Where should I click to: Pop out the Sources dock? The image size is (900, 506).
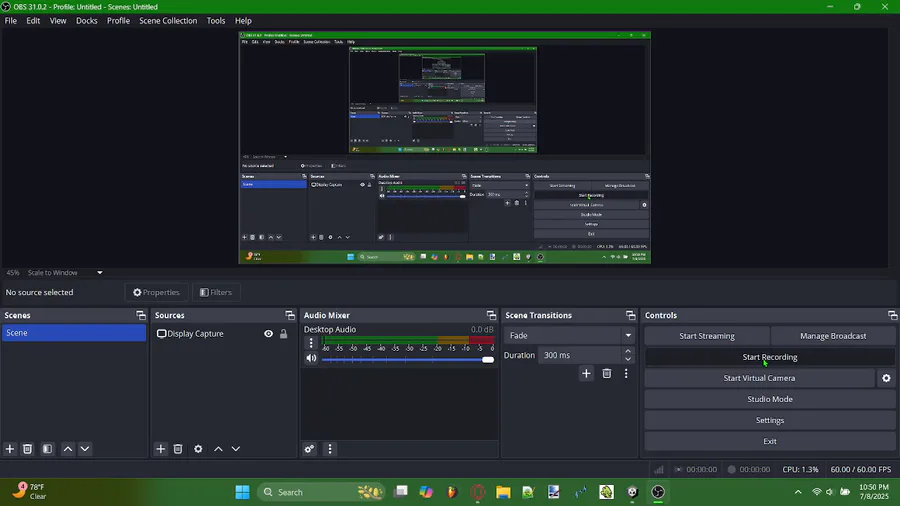click(290, 315)
